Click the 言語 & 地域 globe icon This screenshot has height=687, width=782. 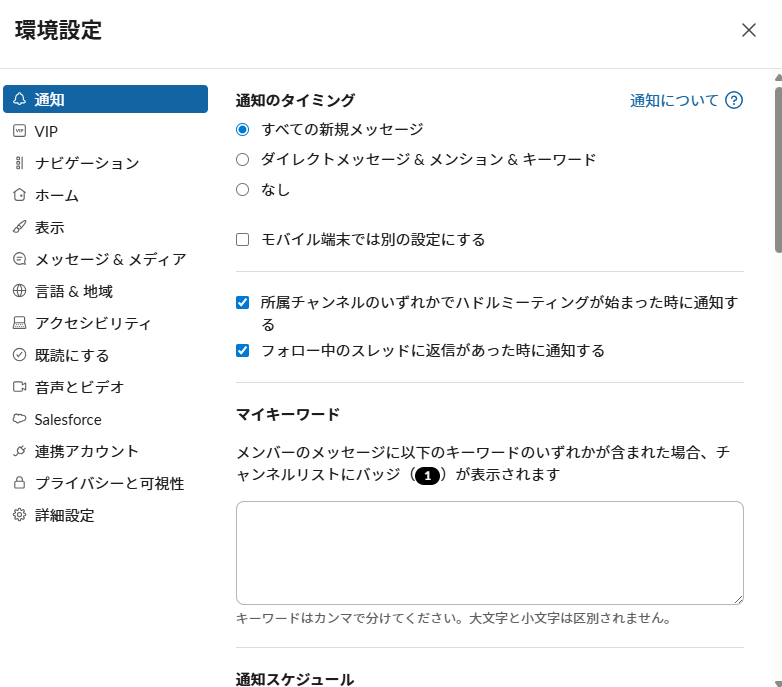point(19,291)
